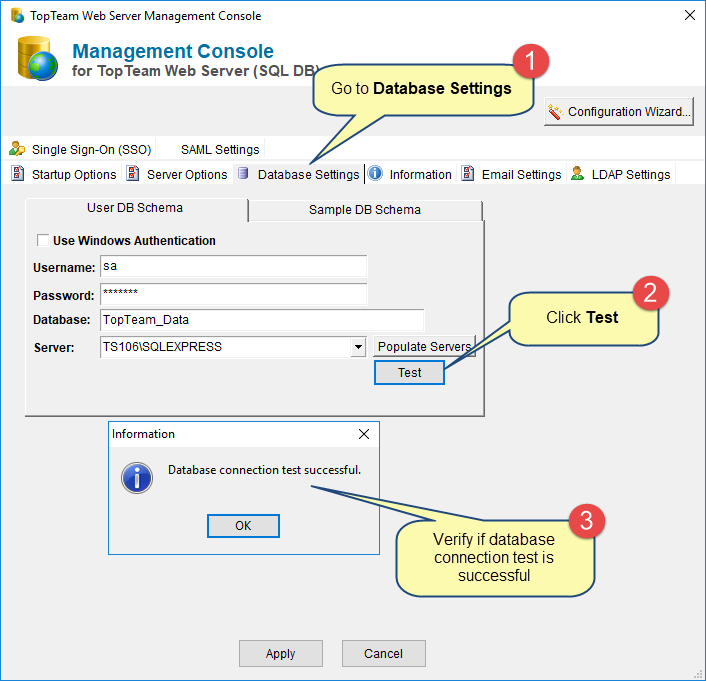Viewport: 706px width, 681px height.
Task: Click the Password input field
Action: pos(233,294)
